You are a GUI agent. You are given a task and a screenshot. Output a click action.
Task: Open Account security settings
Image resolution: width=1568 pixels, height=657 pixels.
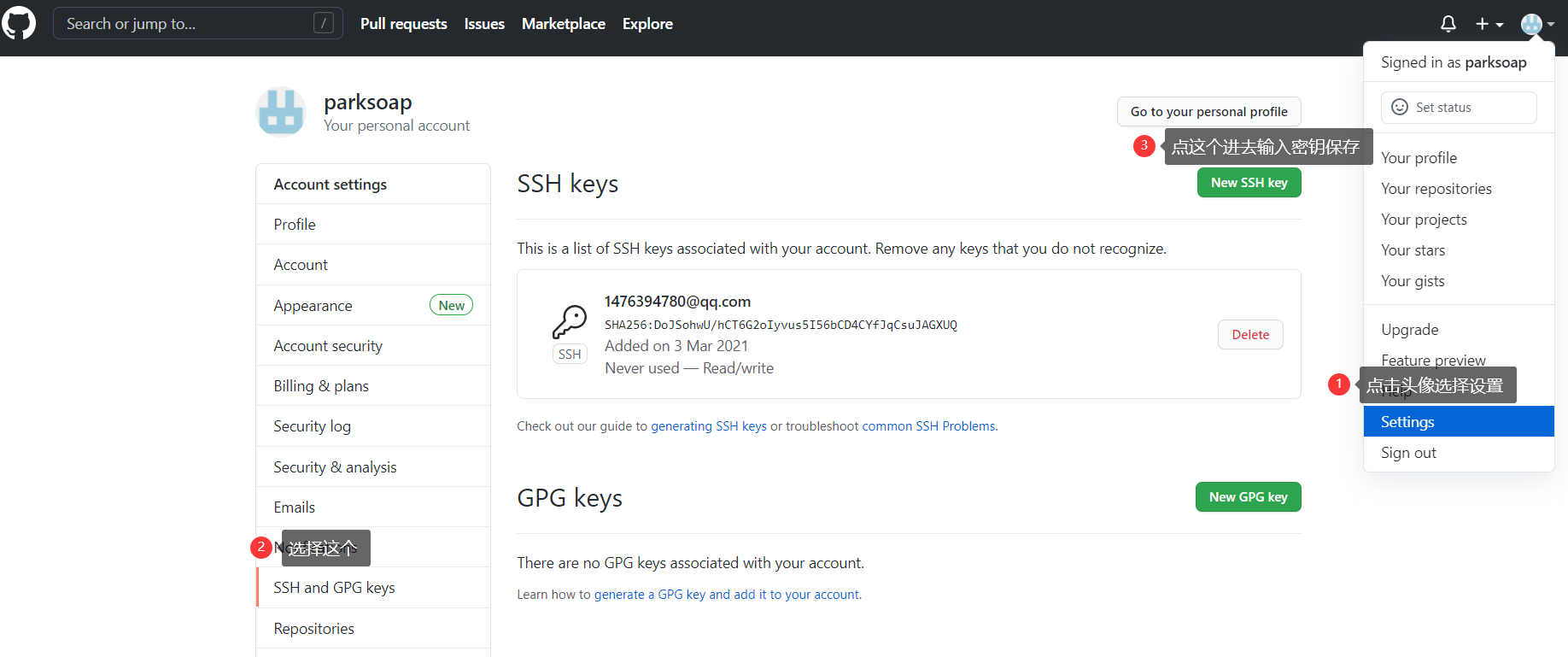[373, 346]
